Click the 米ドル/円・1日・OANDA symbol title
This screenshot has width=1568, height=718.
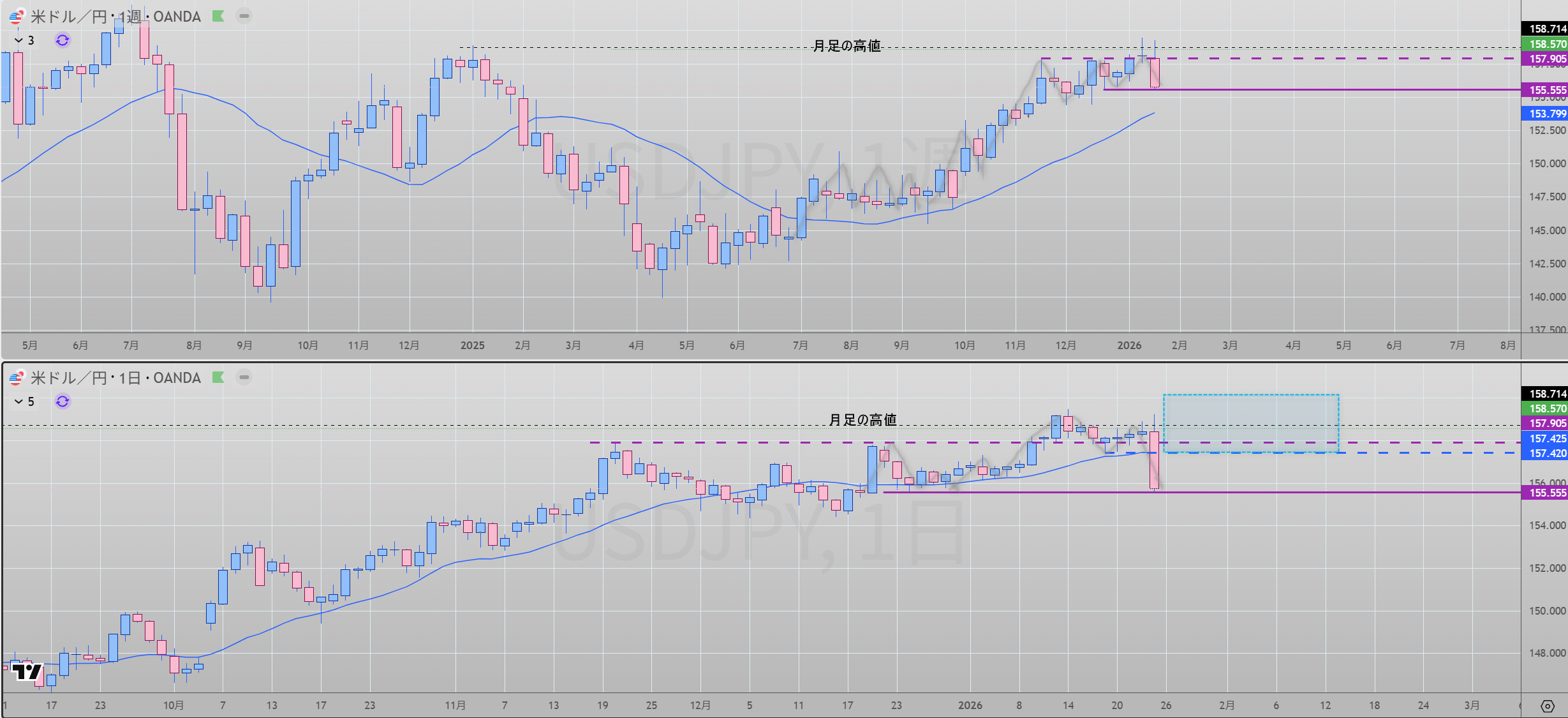click(x=116, y=378)
